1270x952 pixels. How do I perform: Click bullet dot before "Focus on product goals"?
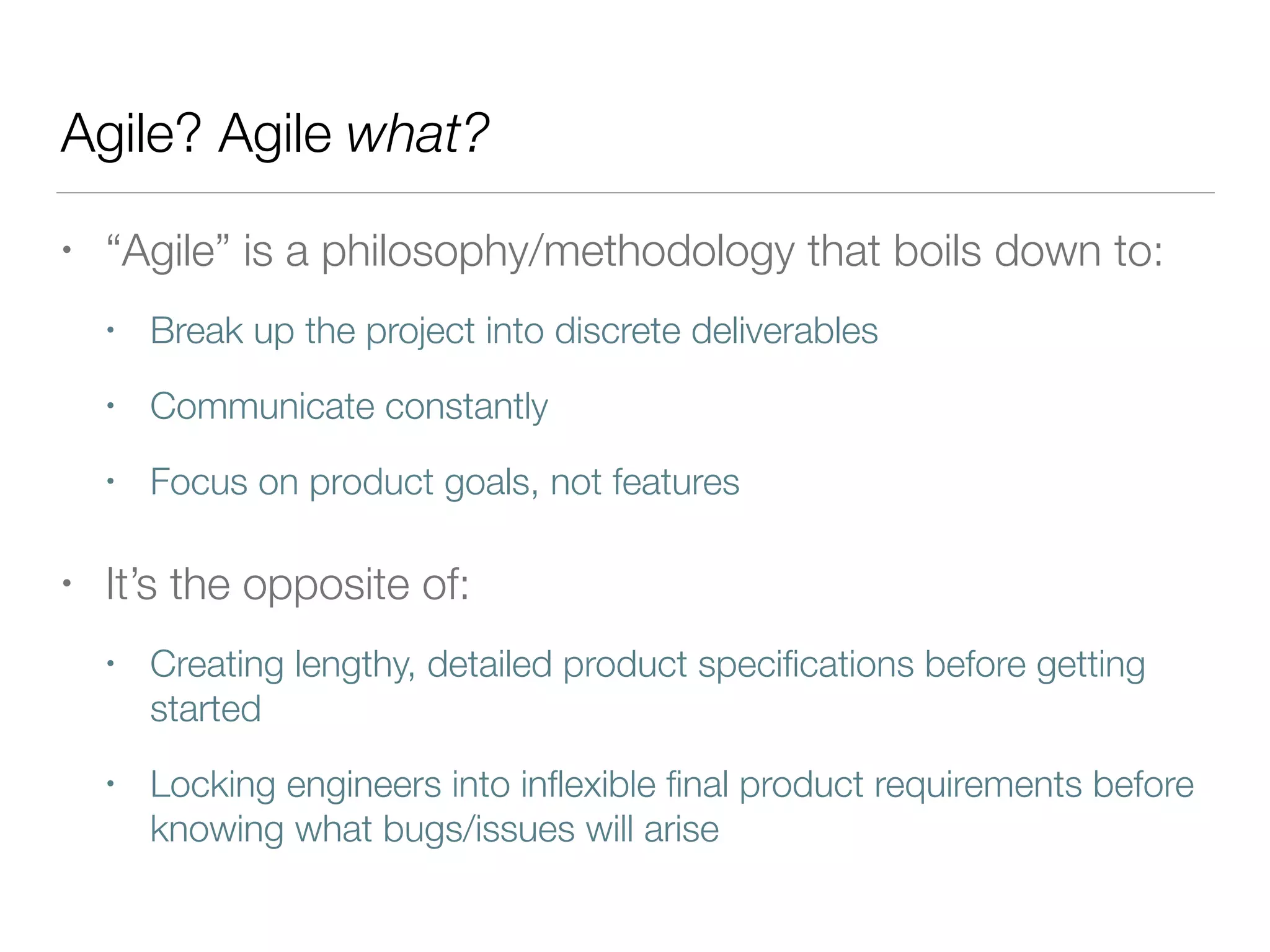coord(110,482)
